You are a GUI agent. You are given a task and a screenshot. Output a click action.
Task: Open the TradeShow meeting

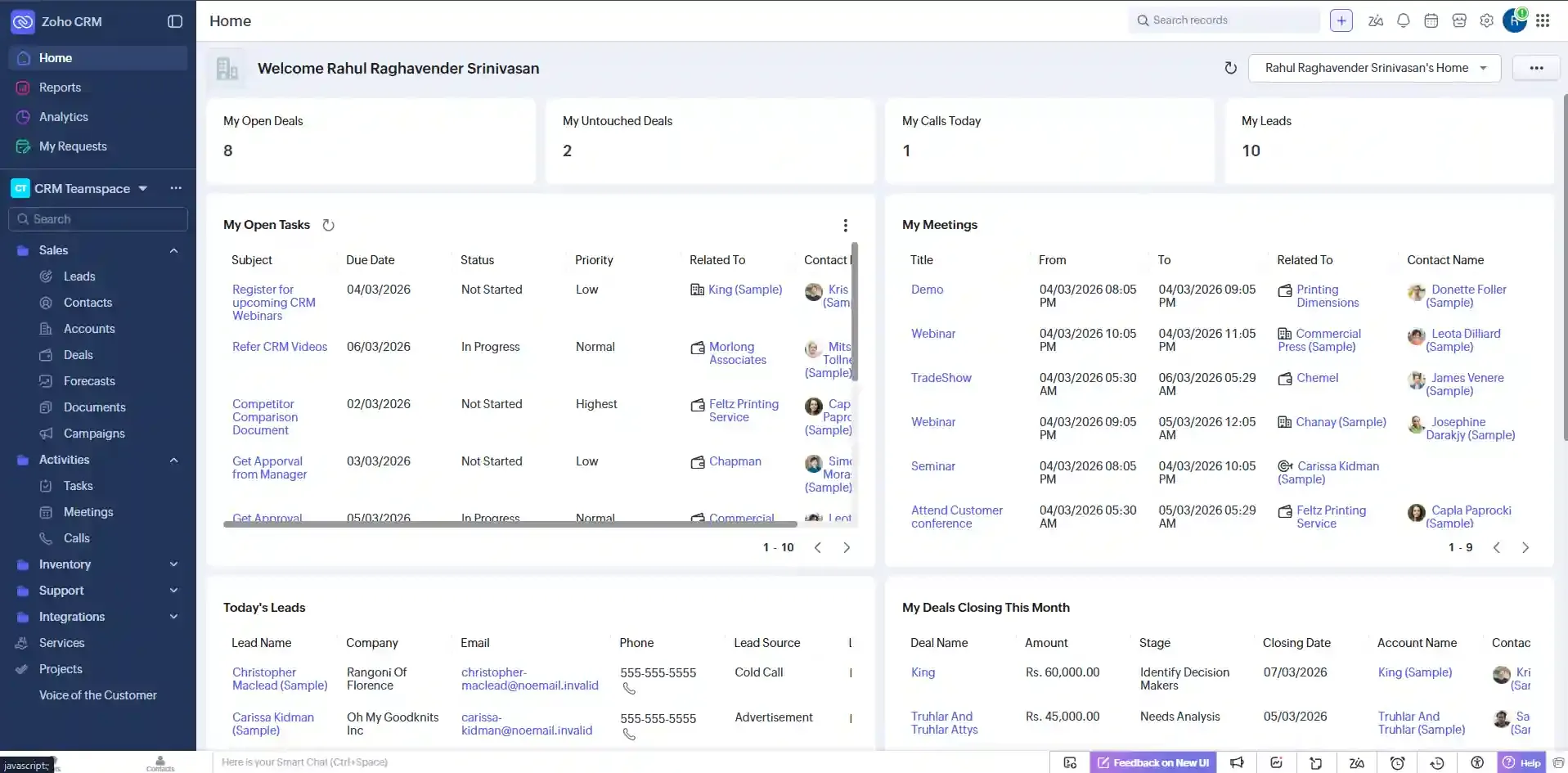point(941,378)
